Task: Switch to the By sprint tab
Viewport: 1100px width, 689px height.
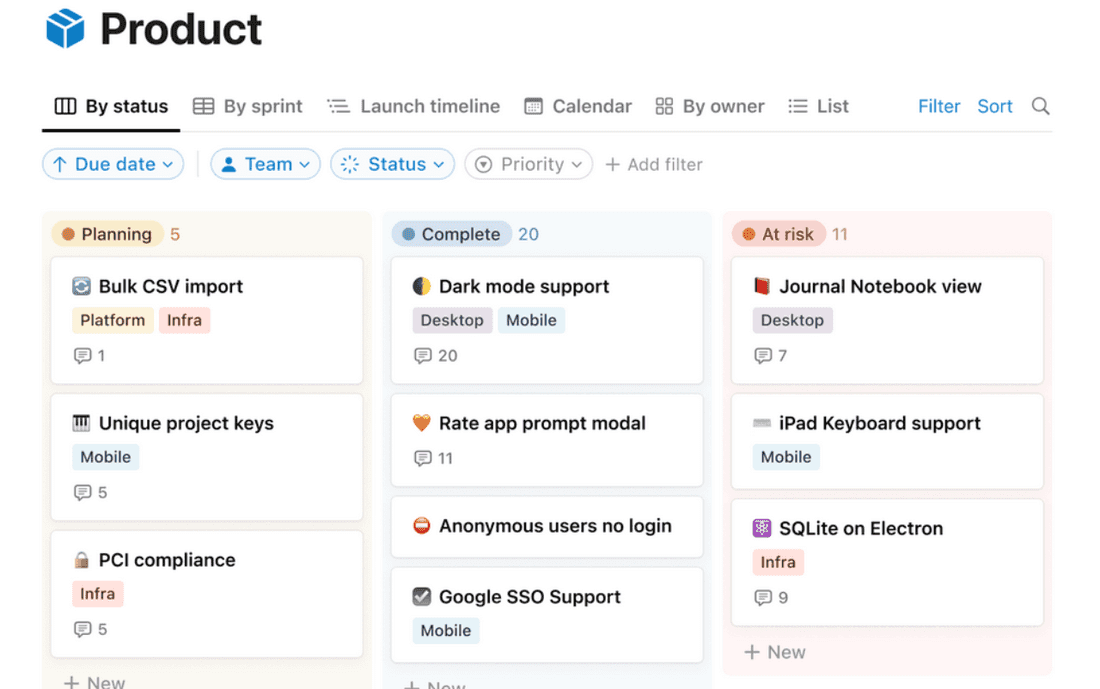Action: 248,106
